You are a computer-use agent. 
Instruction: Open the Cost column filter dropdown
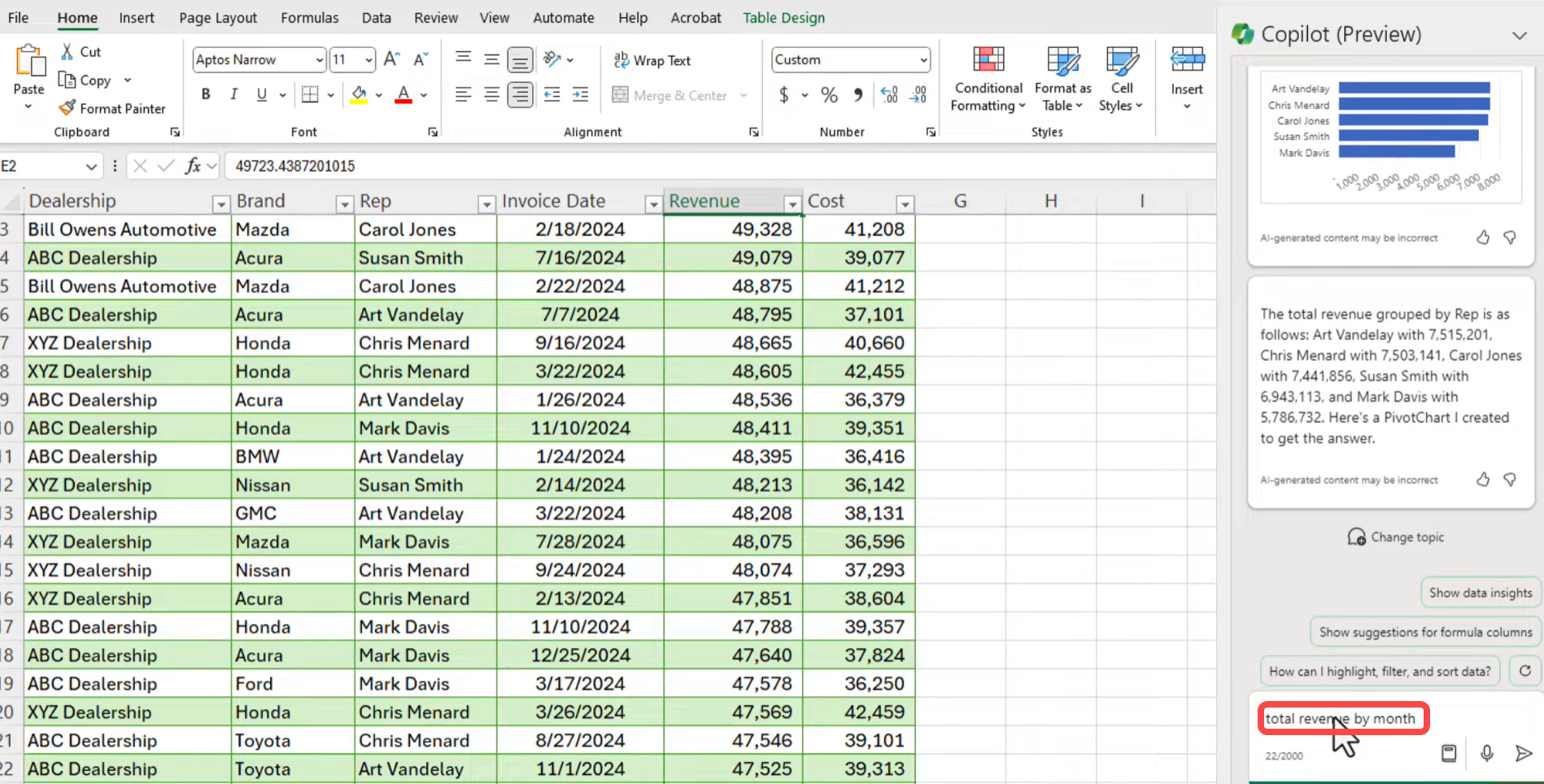coord(905,204)
